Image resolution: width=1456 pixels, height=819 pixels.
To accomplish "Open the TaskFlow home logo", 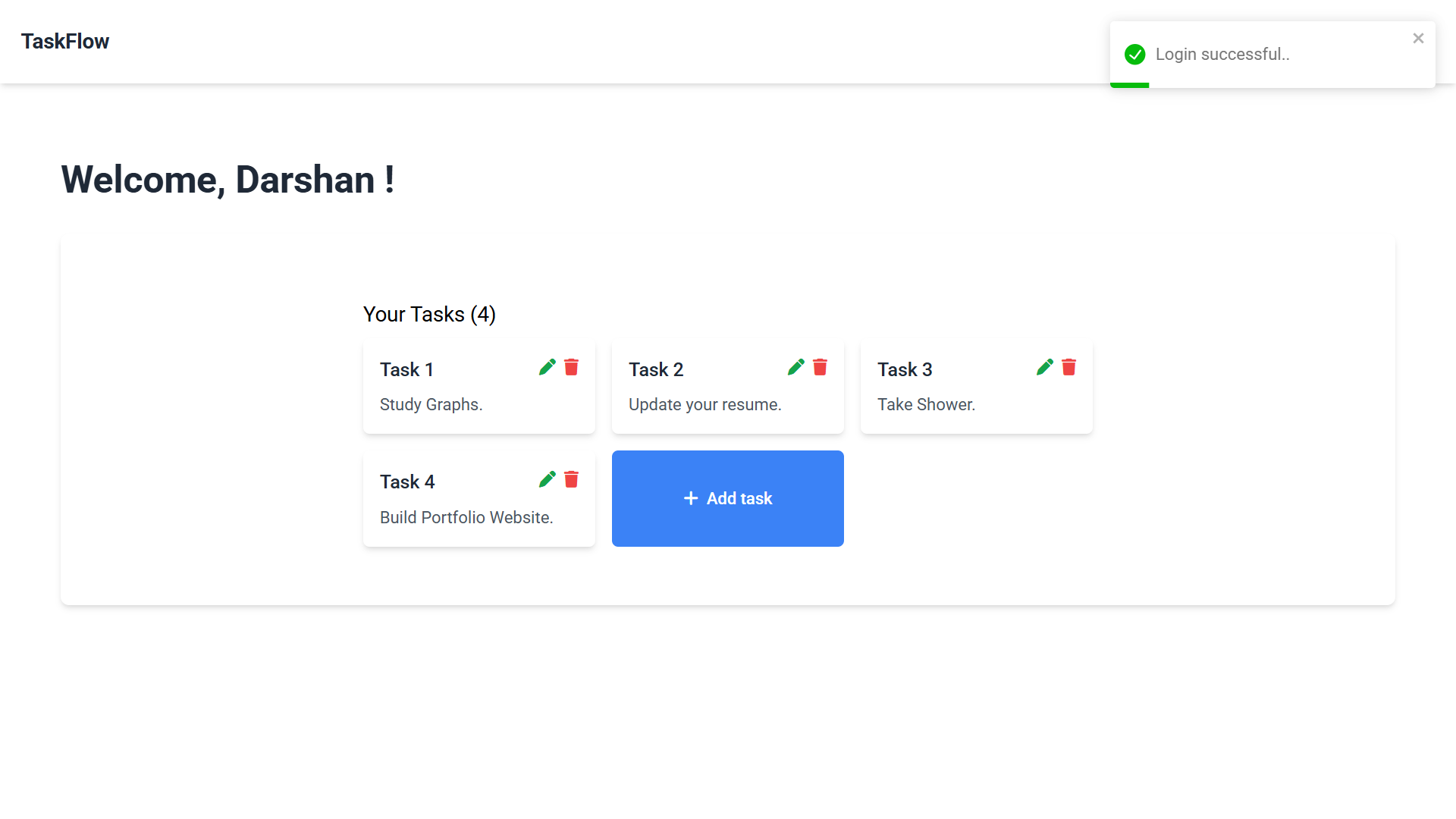I will pos(65,42).
